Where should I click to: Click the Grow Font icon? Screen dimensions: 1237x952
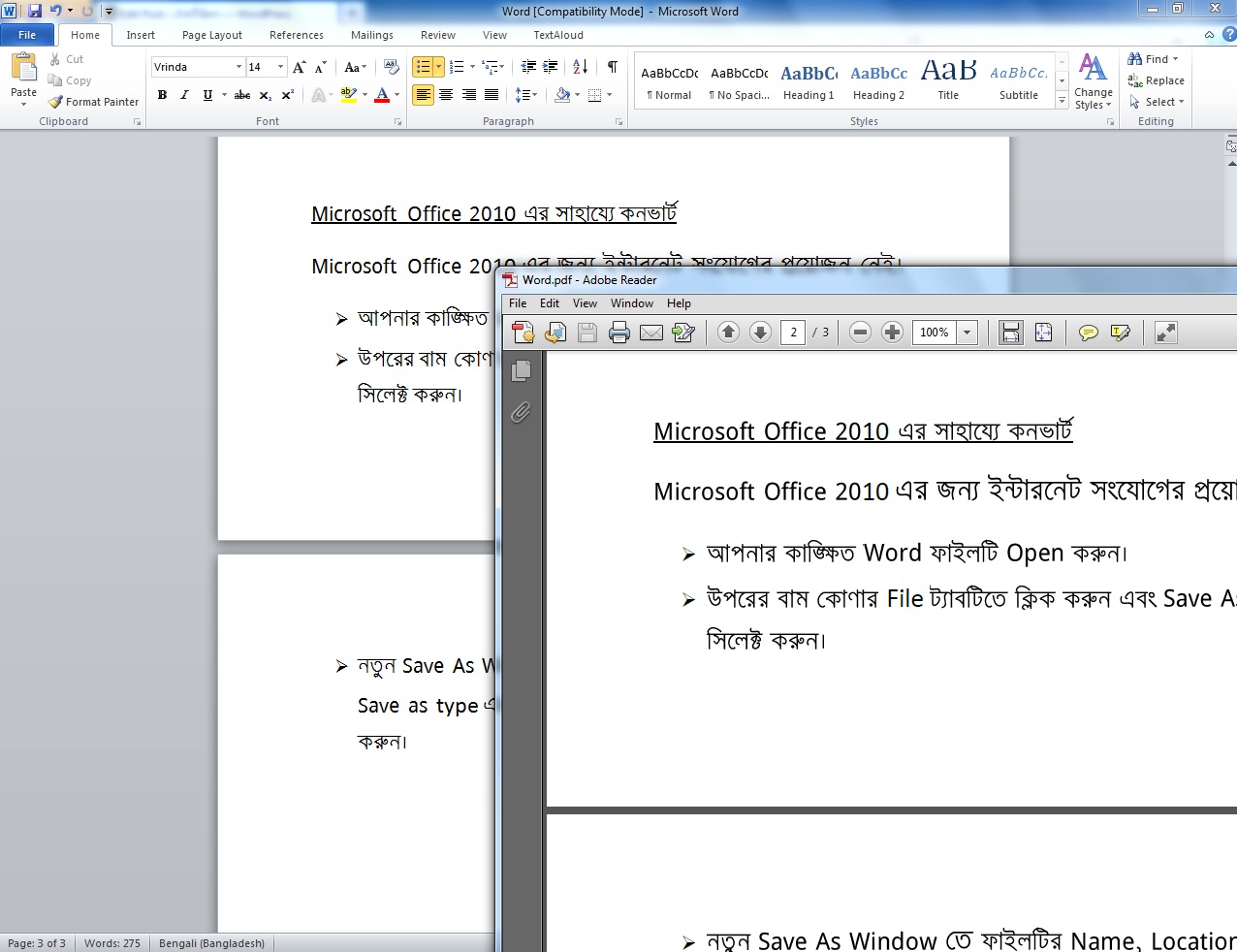(x=300, y=67)
